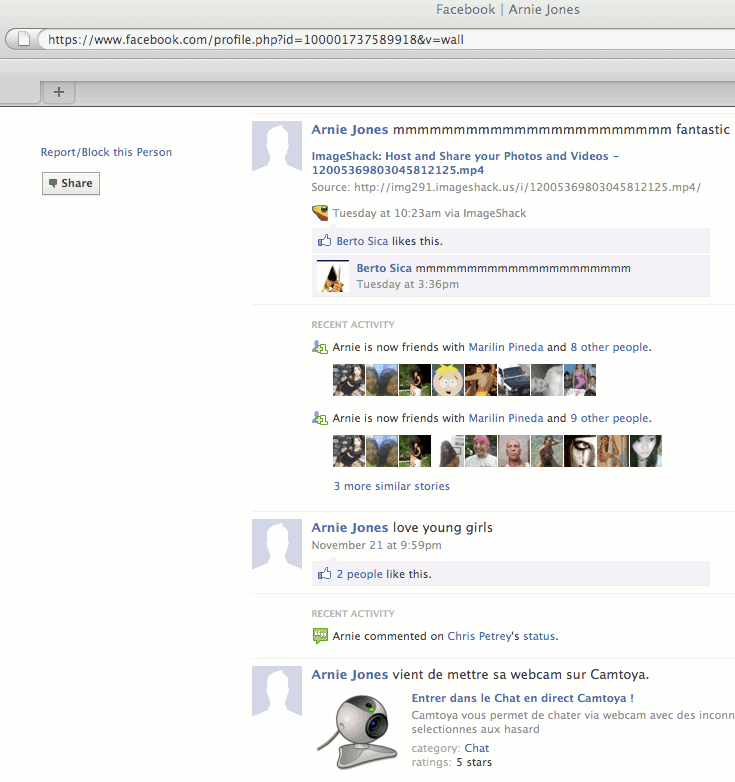Click friend-added icon beside 9 other people story
The height and width of the screenshot is (782, 735).
click(x=320, y=418)
